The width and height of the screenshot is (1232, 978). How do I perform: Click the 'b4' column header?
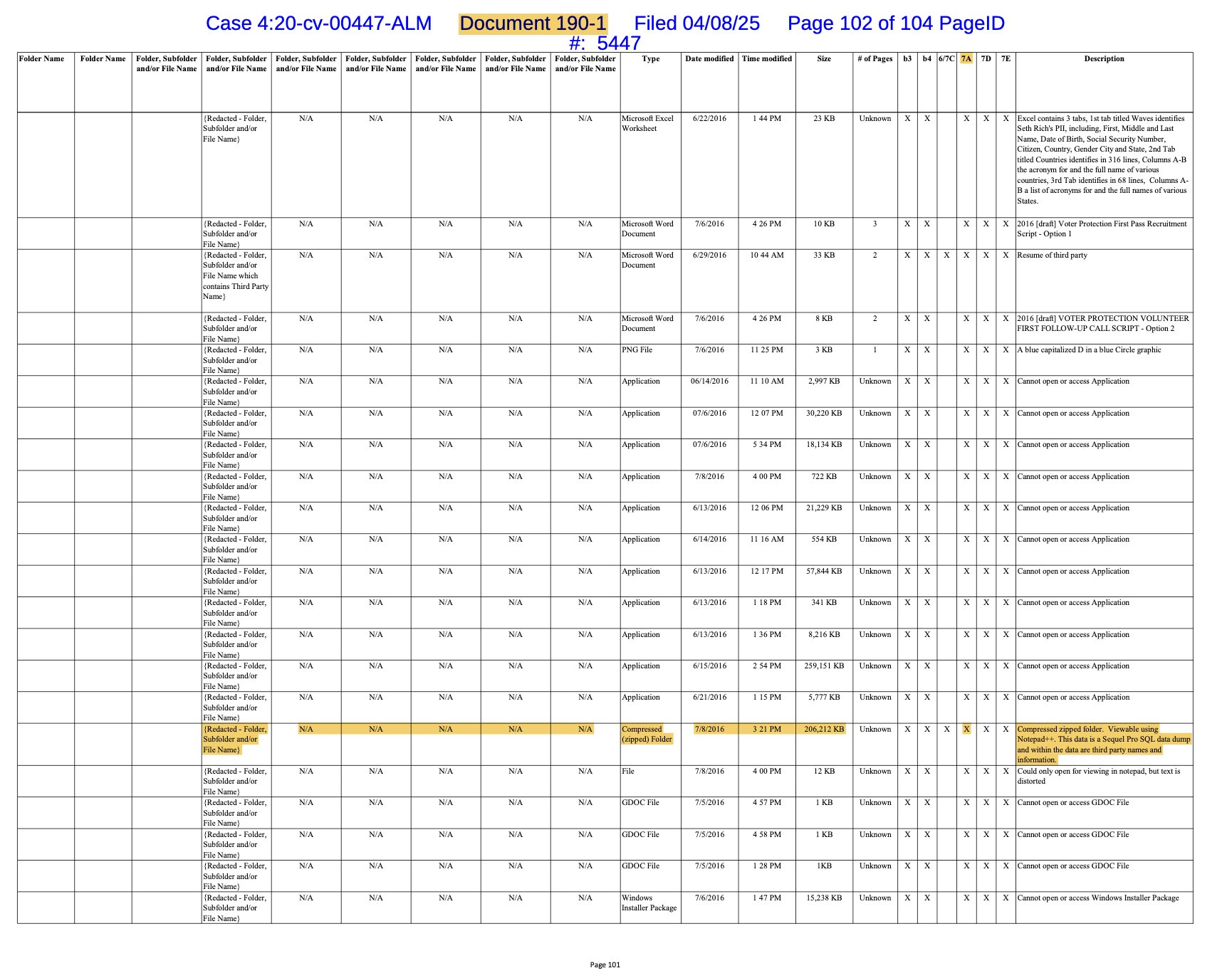927,59
